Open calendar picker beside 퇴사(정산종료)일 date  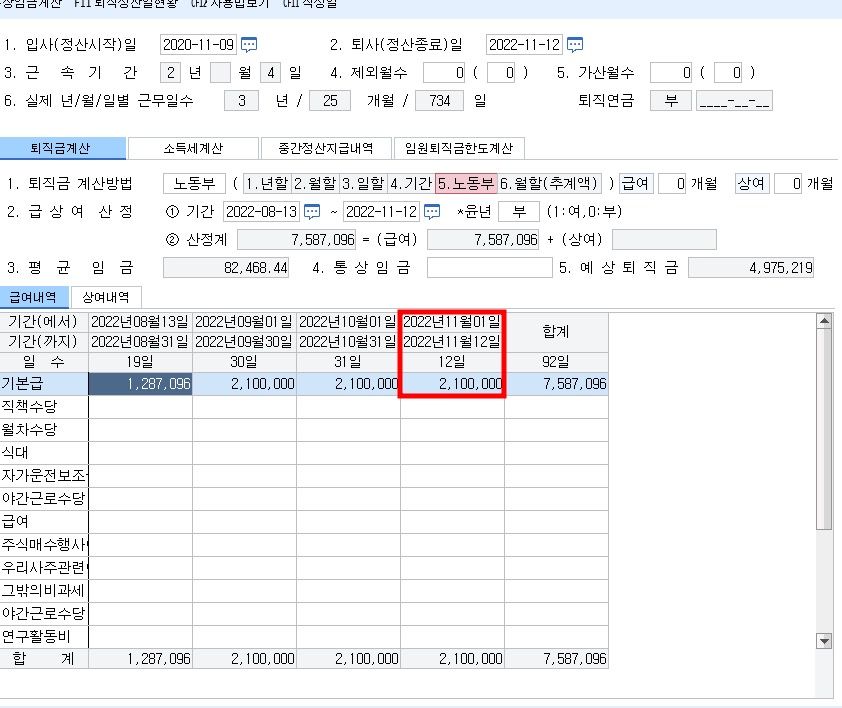click(575, 45)
